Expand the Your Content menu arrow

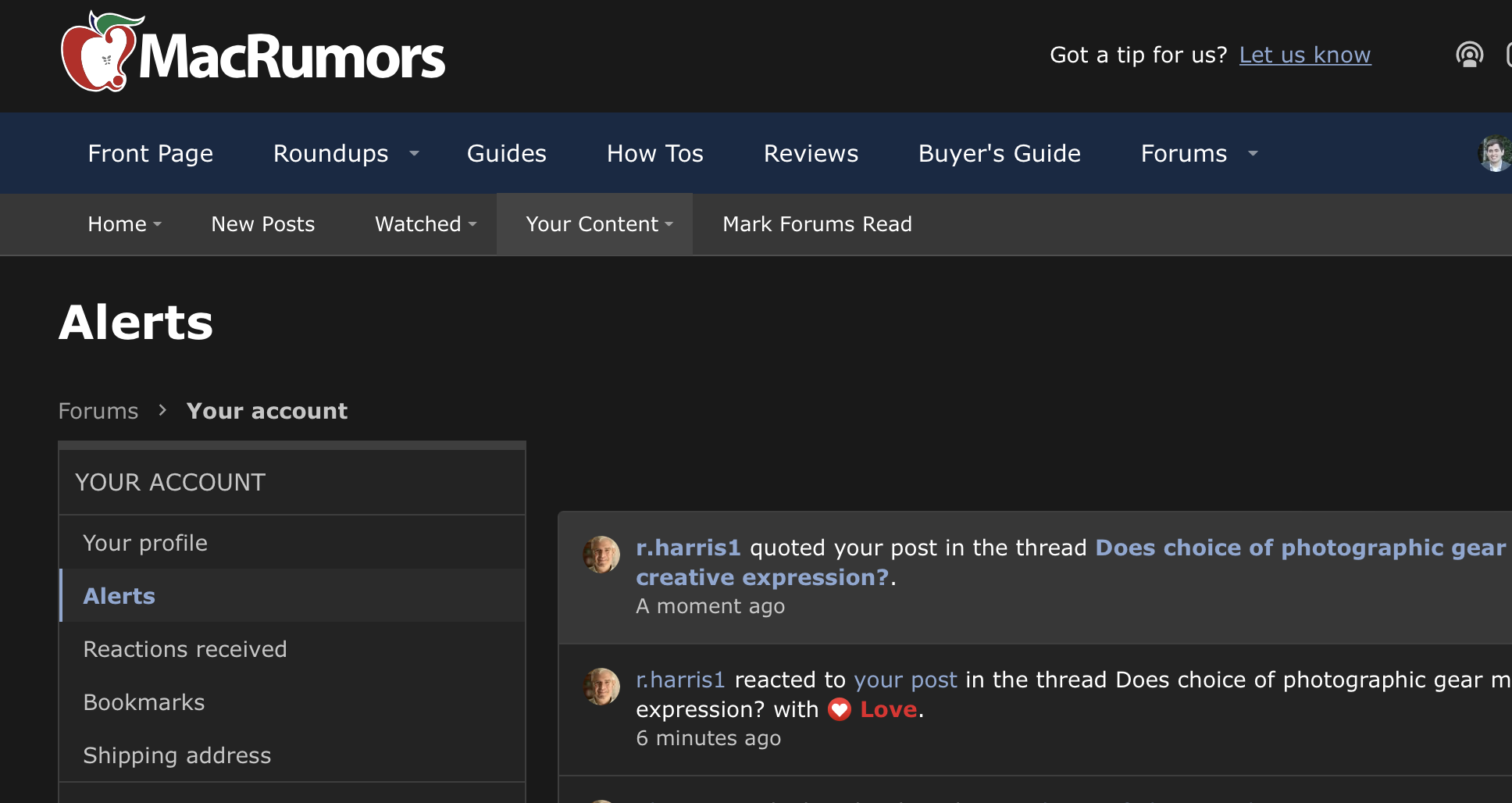669,224
